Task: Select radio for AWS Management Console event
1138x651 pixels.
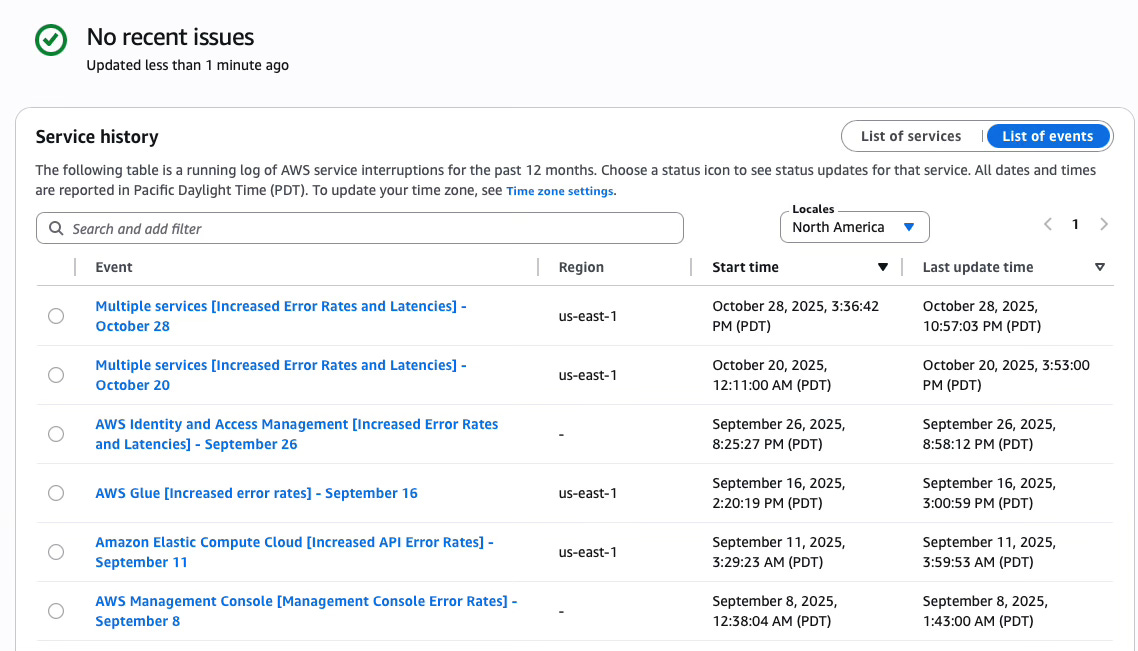Action: [x=56, y=611]
